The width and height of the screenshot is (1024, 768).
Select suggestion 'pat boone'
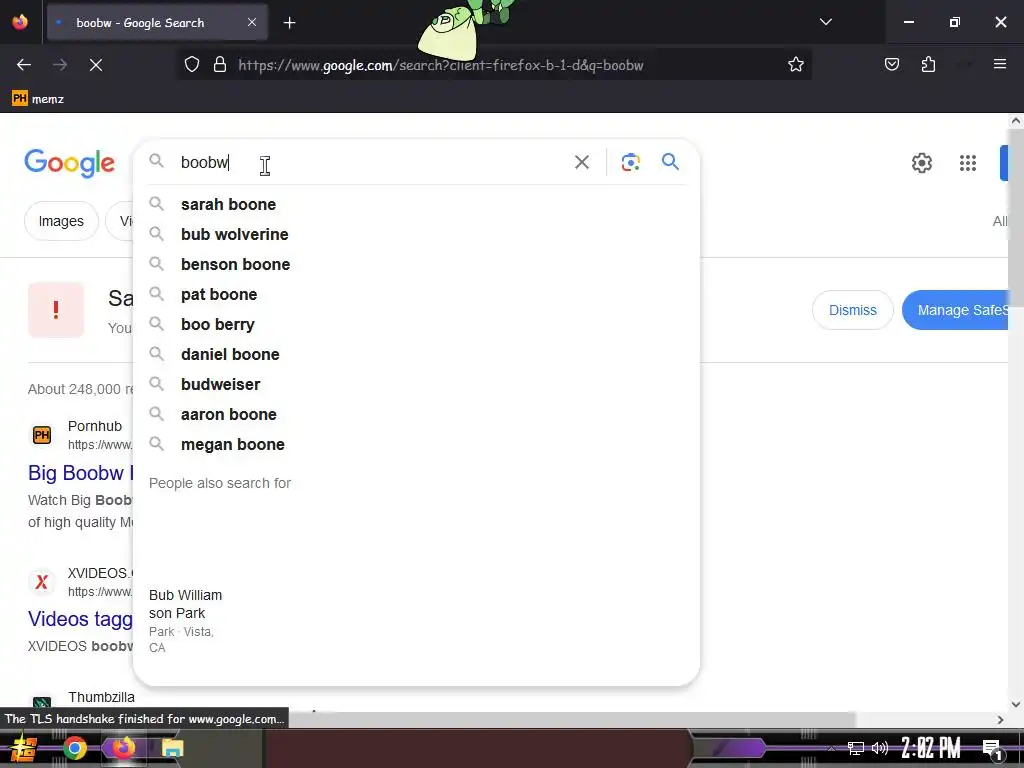pyautogui.click(x=417, y=295)
